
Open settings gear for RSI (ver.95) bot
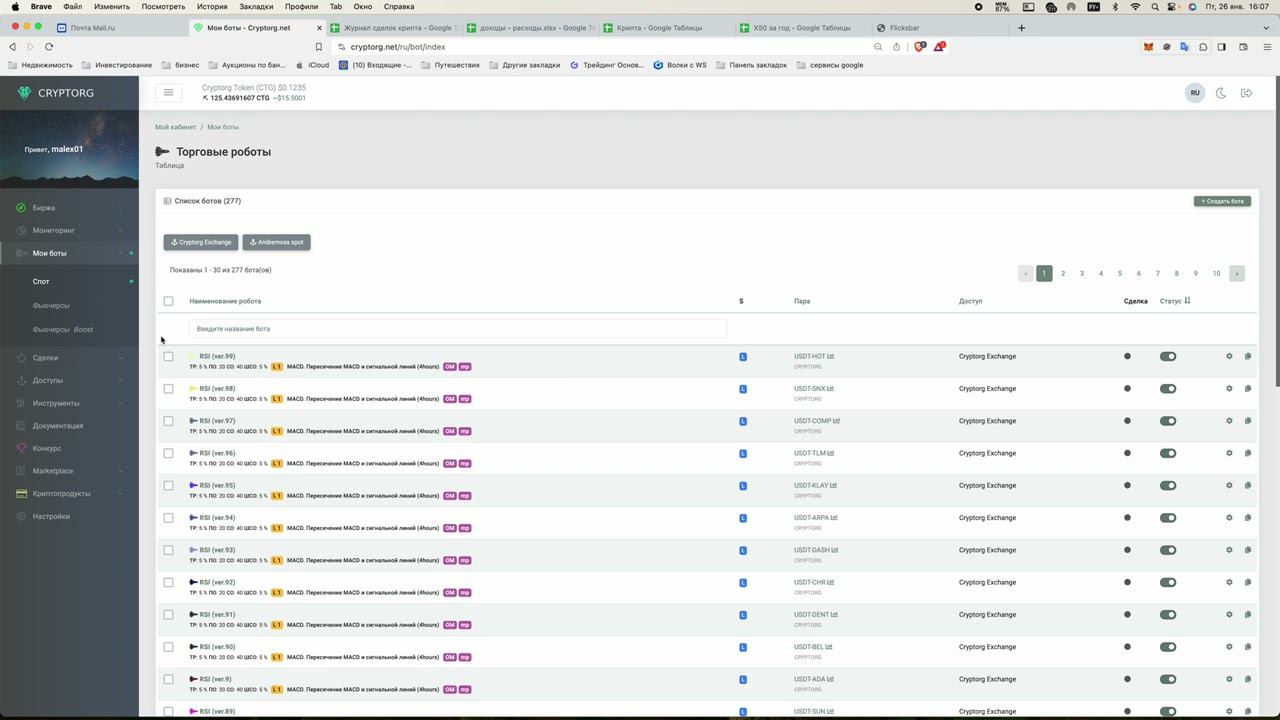click(x=1229, y=485)
